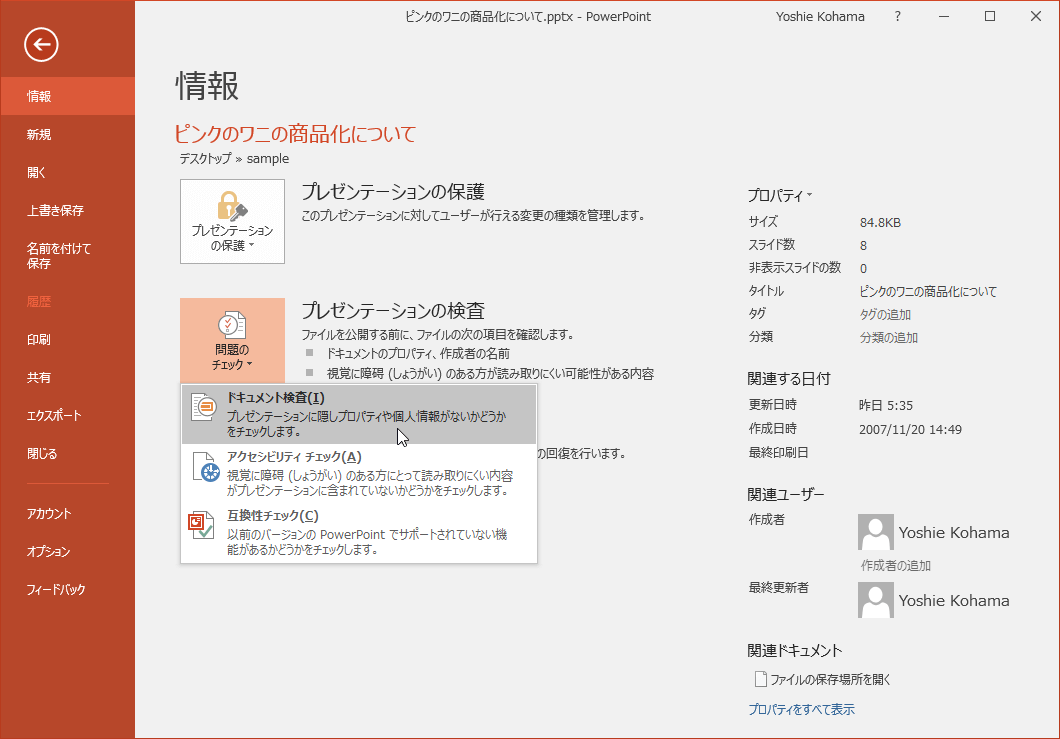The width and height of the screenshot is (1060, 739).
Task: Open プレゼンテーションの保護 options
Action: click(231, 221)
